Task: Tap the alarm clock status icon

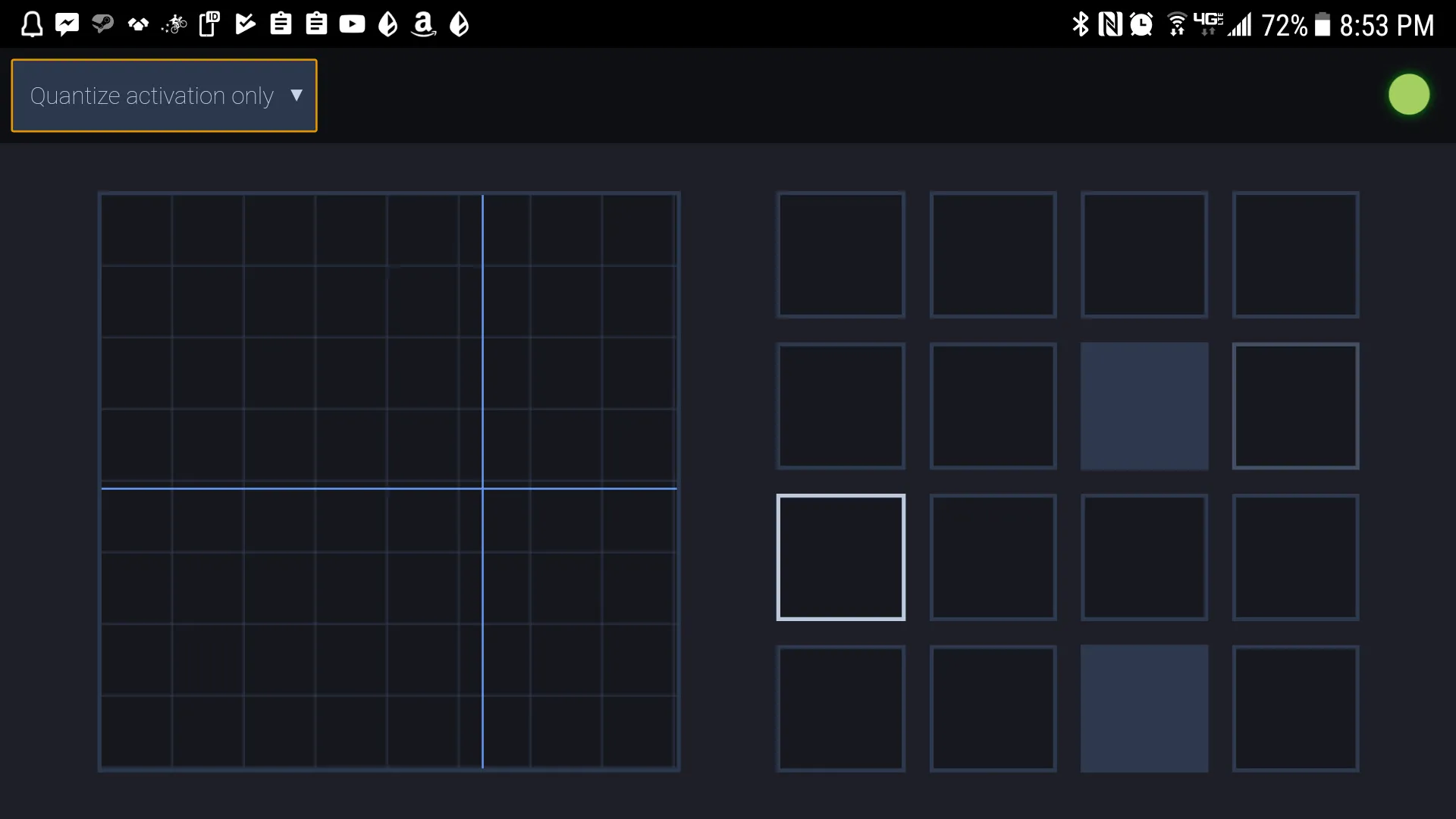Action: 1141,24
